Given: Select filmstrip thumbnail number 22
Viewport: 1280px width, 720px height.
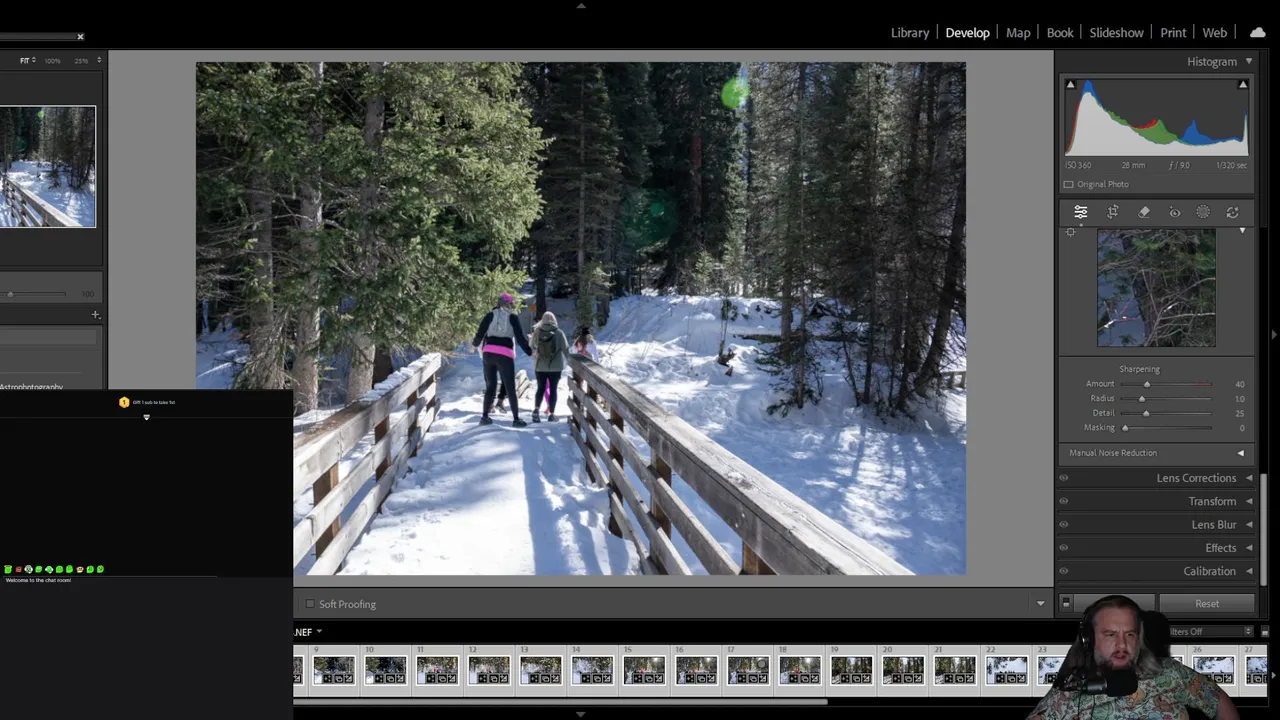Looking at the screenshot, I should point(1007,670).
